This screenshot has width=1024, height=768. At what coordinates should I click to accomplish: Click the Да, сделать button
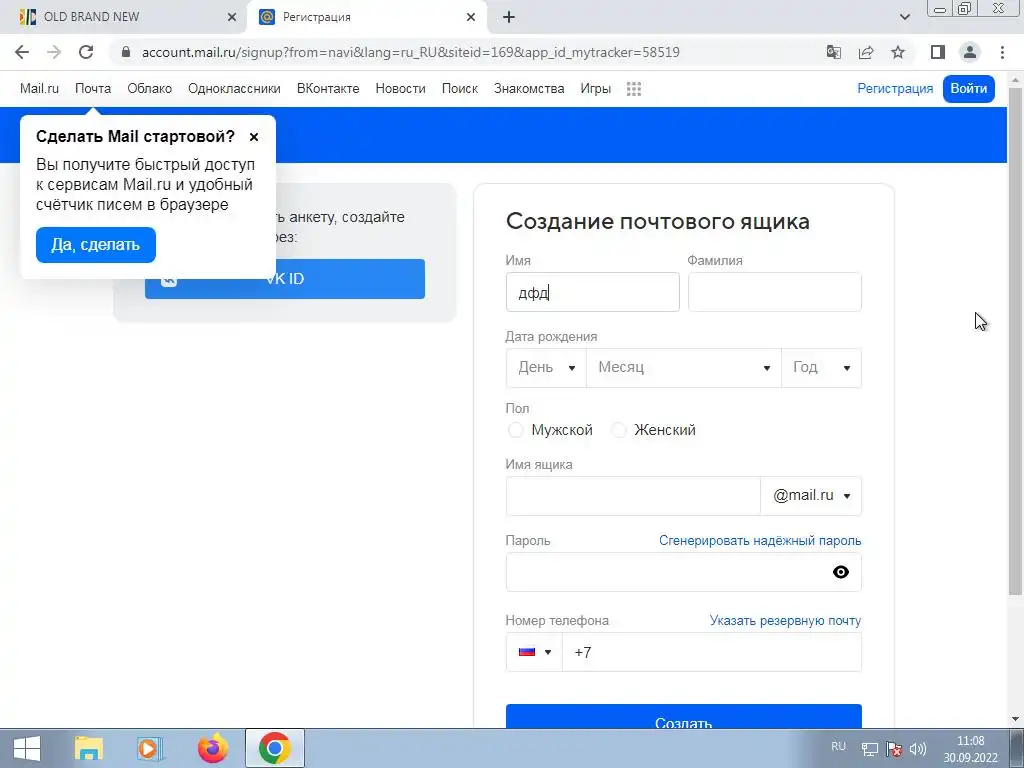(95, 245)
